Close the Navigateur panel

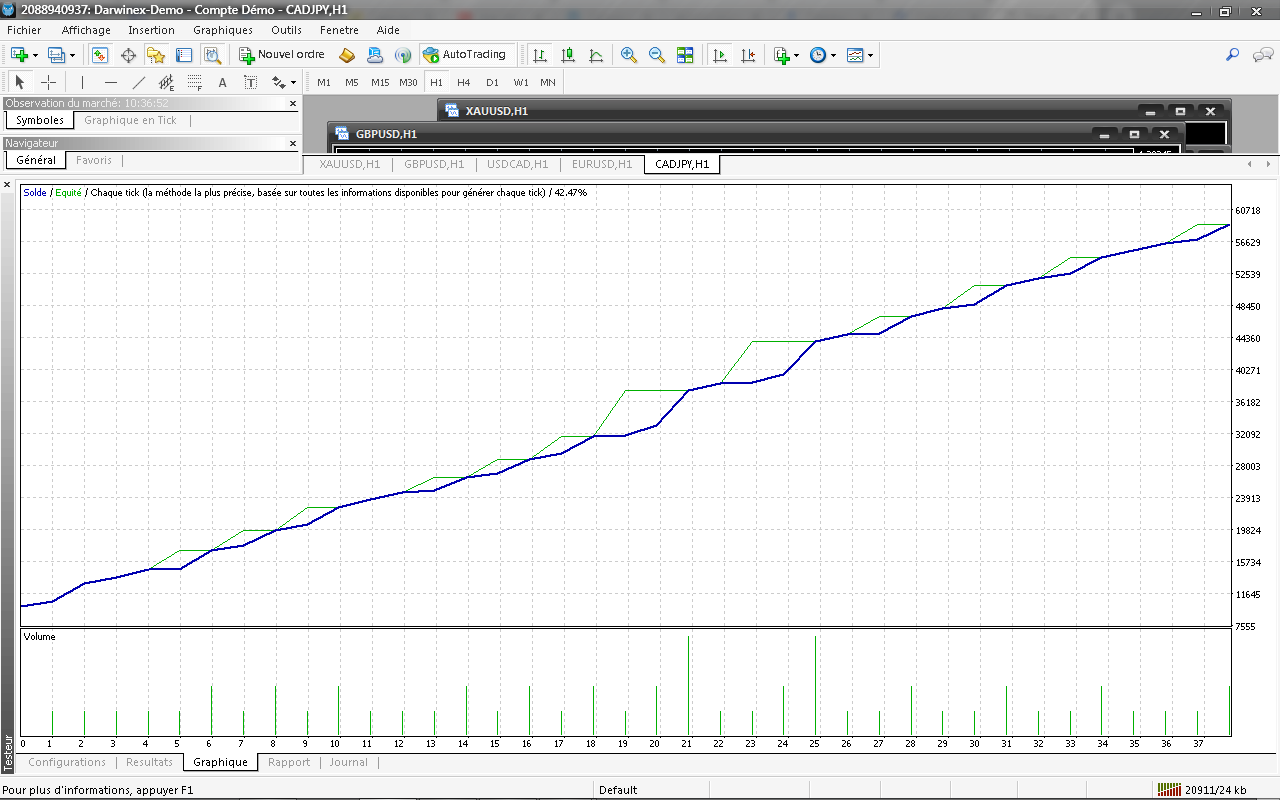[x=293, y=143]
